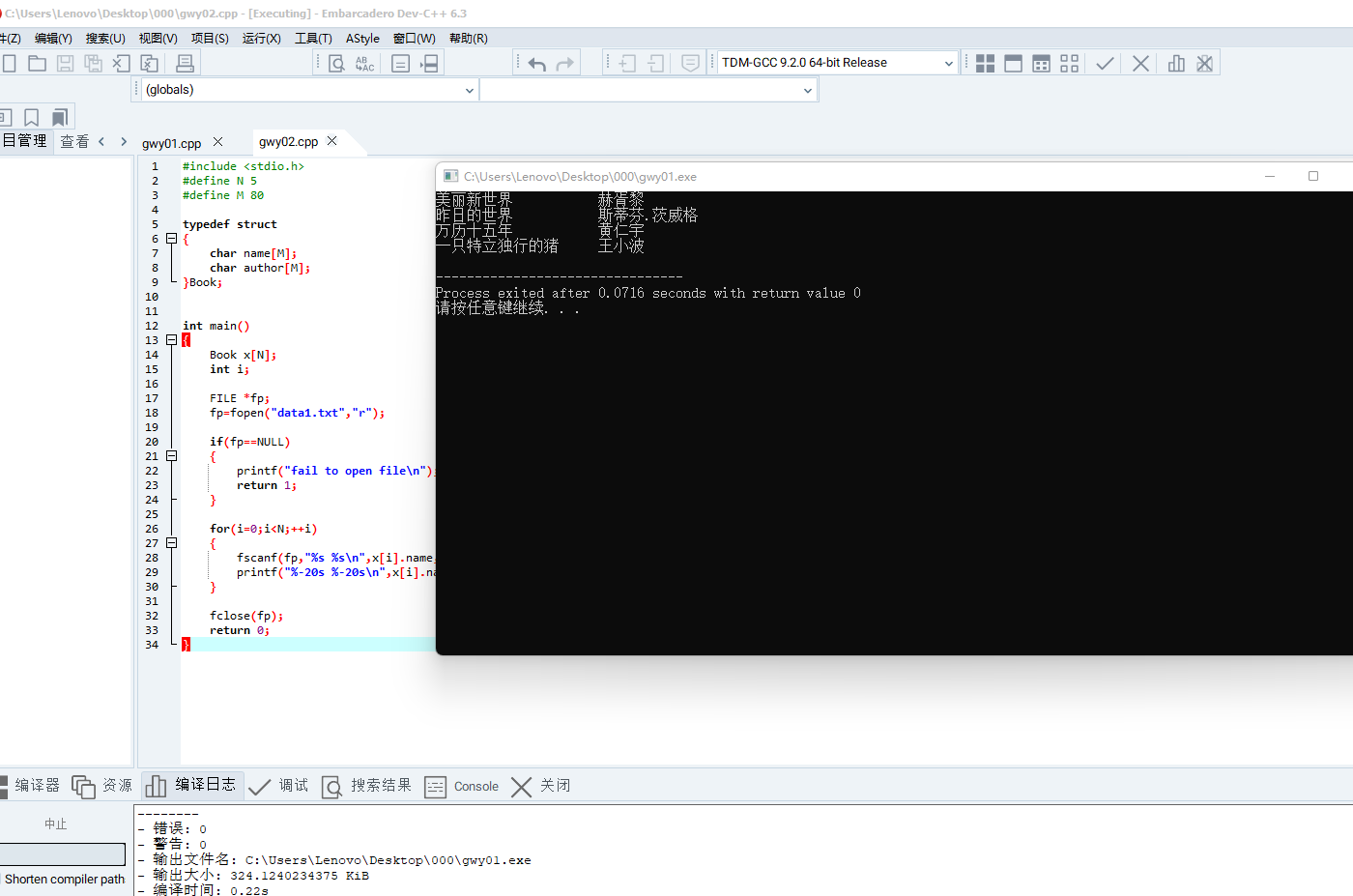The width and height of the screenshot is (1353, 896).
Task: Open the (globals) class dropdown
Action: tap(309, 90)
